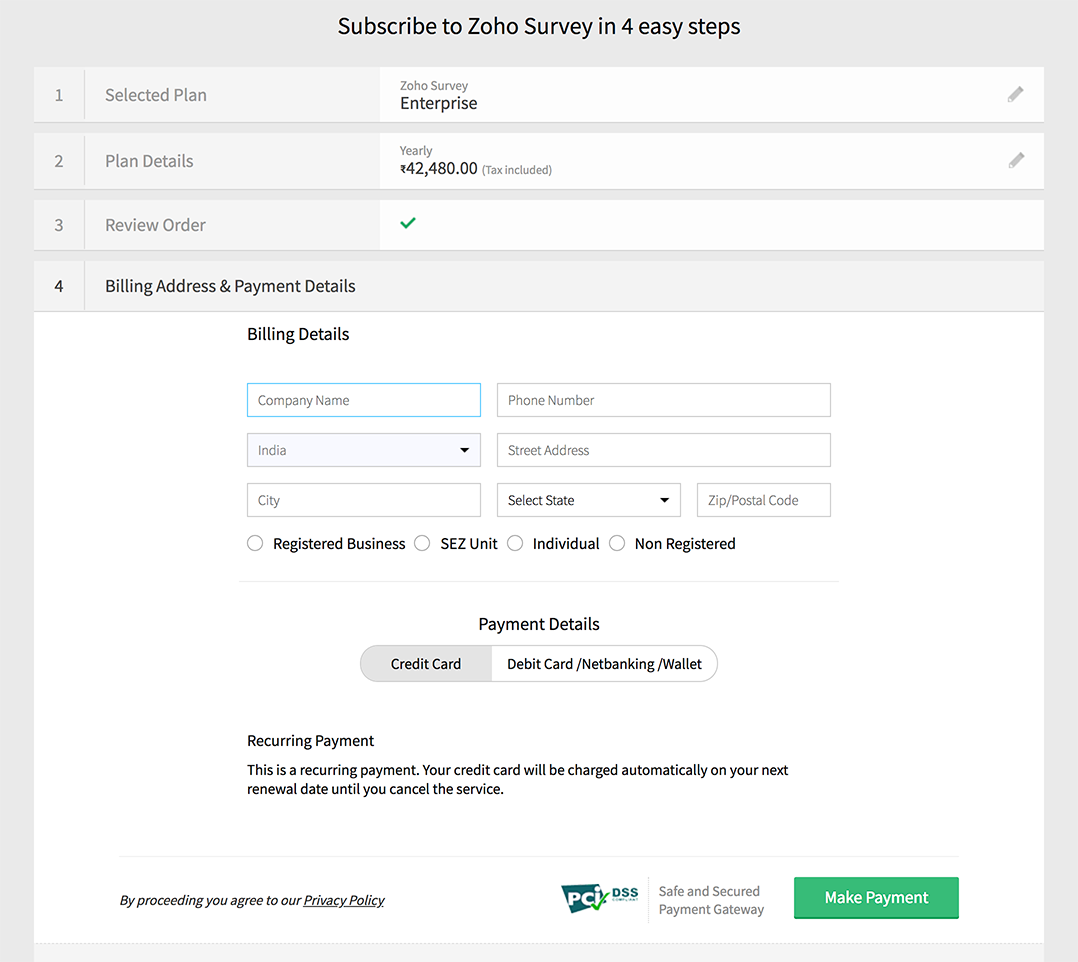This screenshot has height=962, width=1078.
Task: Focus the Street Address field
Action: (663, 450)
